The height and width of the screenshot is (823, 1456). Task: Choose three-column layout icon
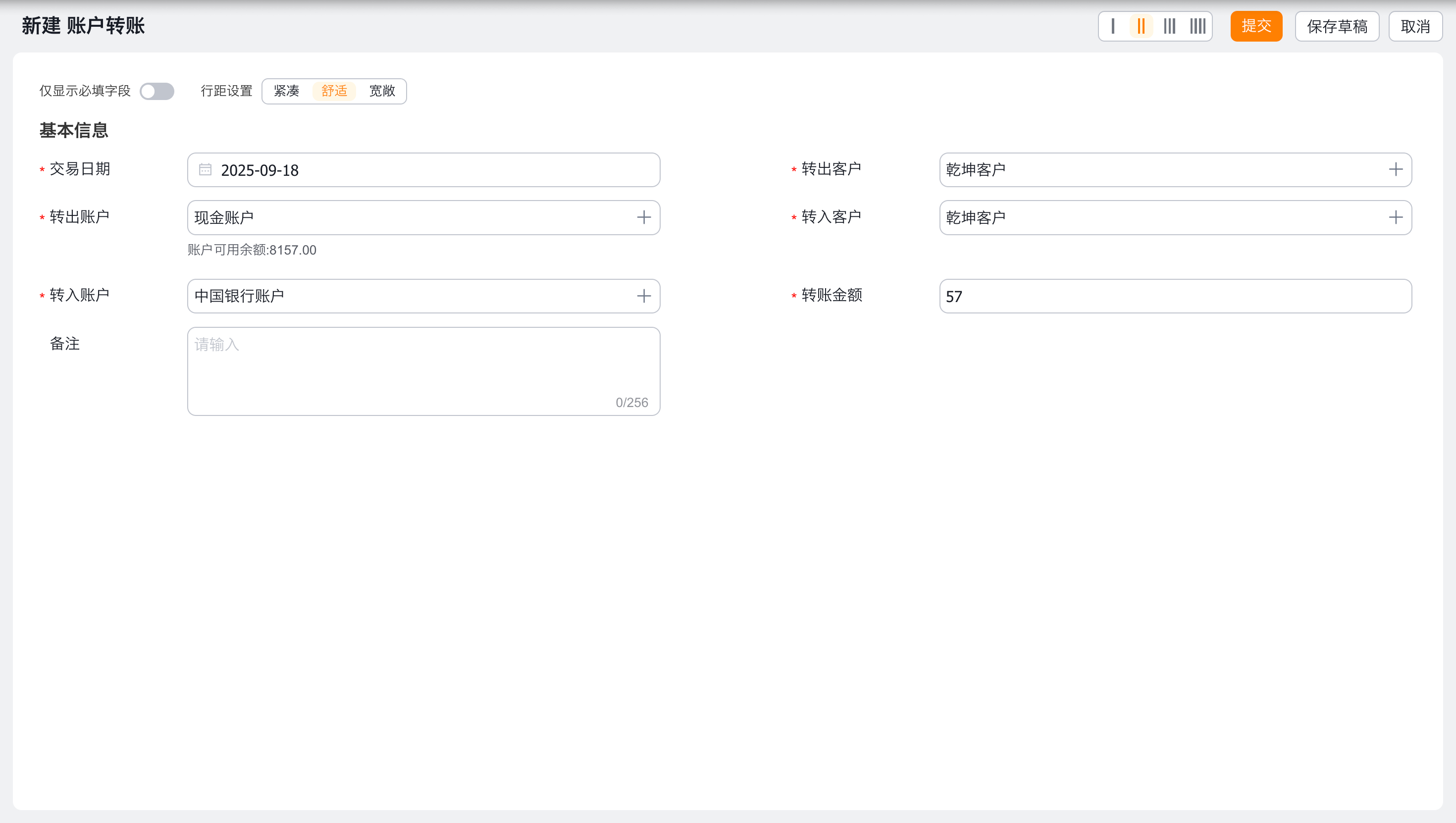coord(1169,26)
